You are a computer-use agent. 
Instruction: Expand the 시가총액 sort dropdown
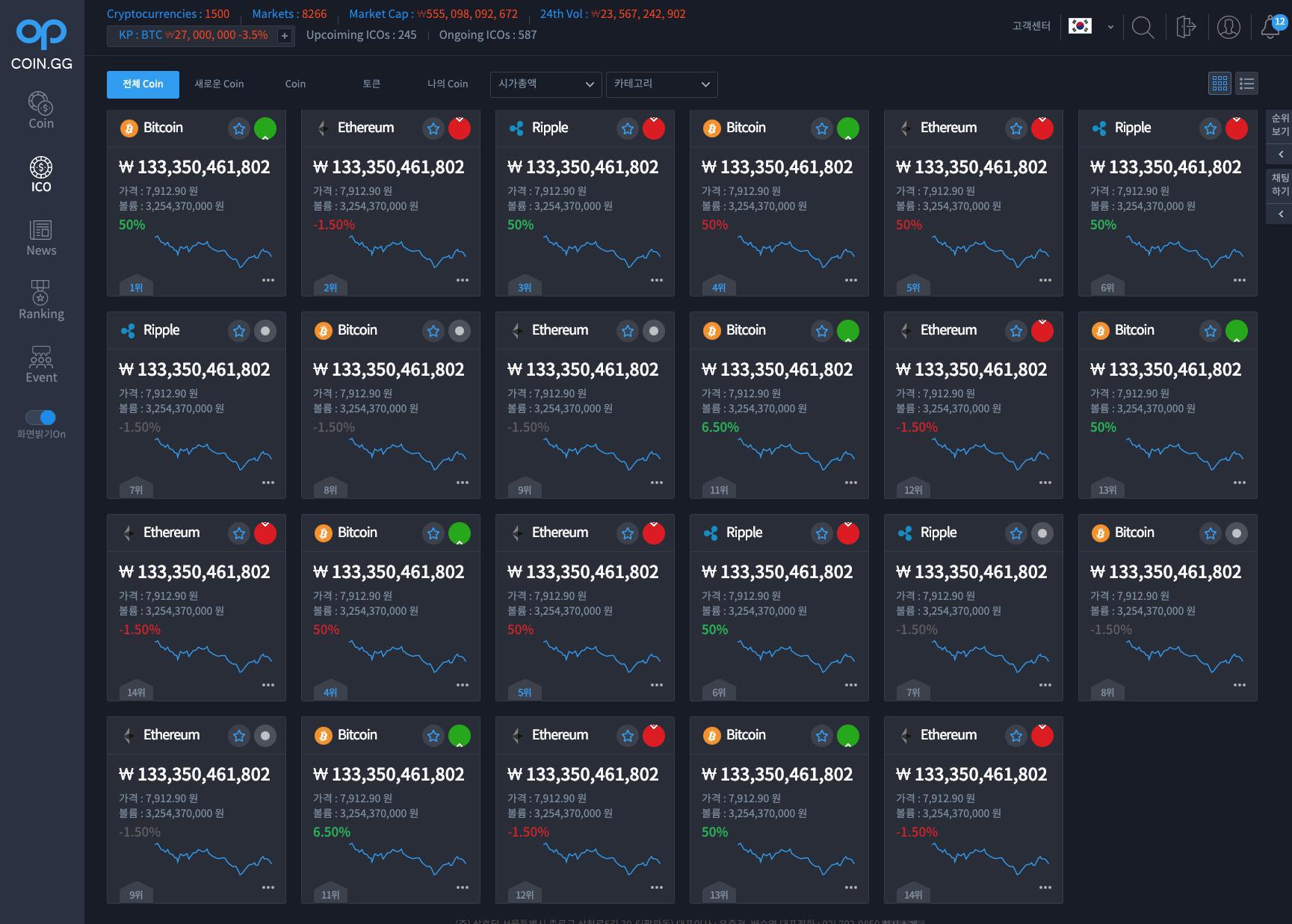tap(546, 84)
